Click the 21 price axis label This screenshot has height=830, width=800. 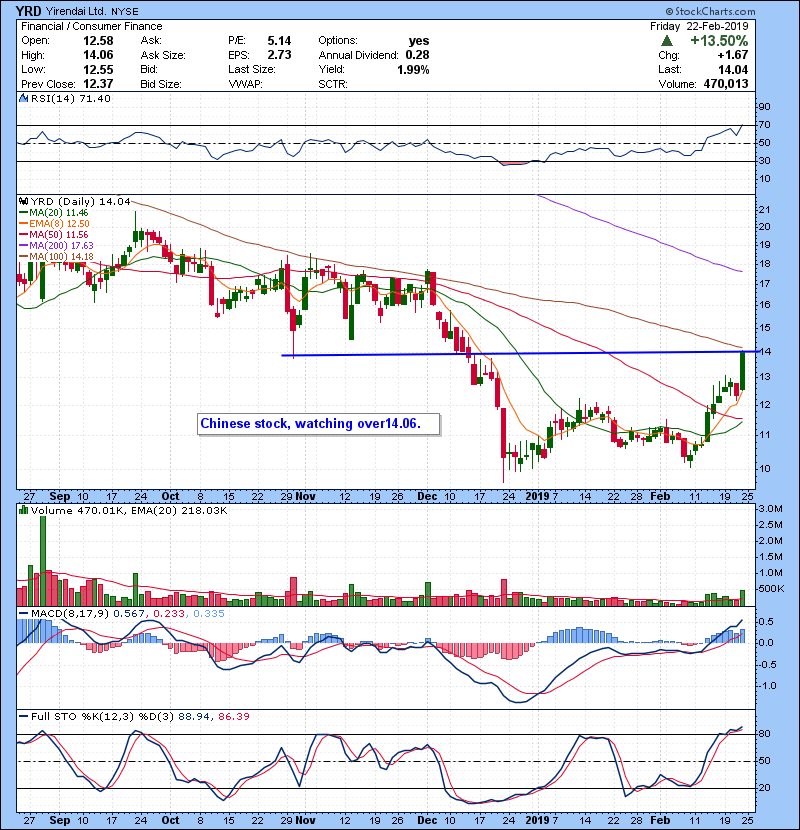click(x=764, y=210)
